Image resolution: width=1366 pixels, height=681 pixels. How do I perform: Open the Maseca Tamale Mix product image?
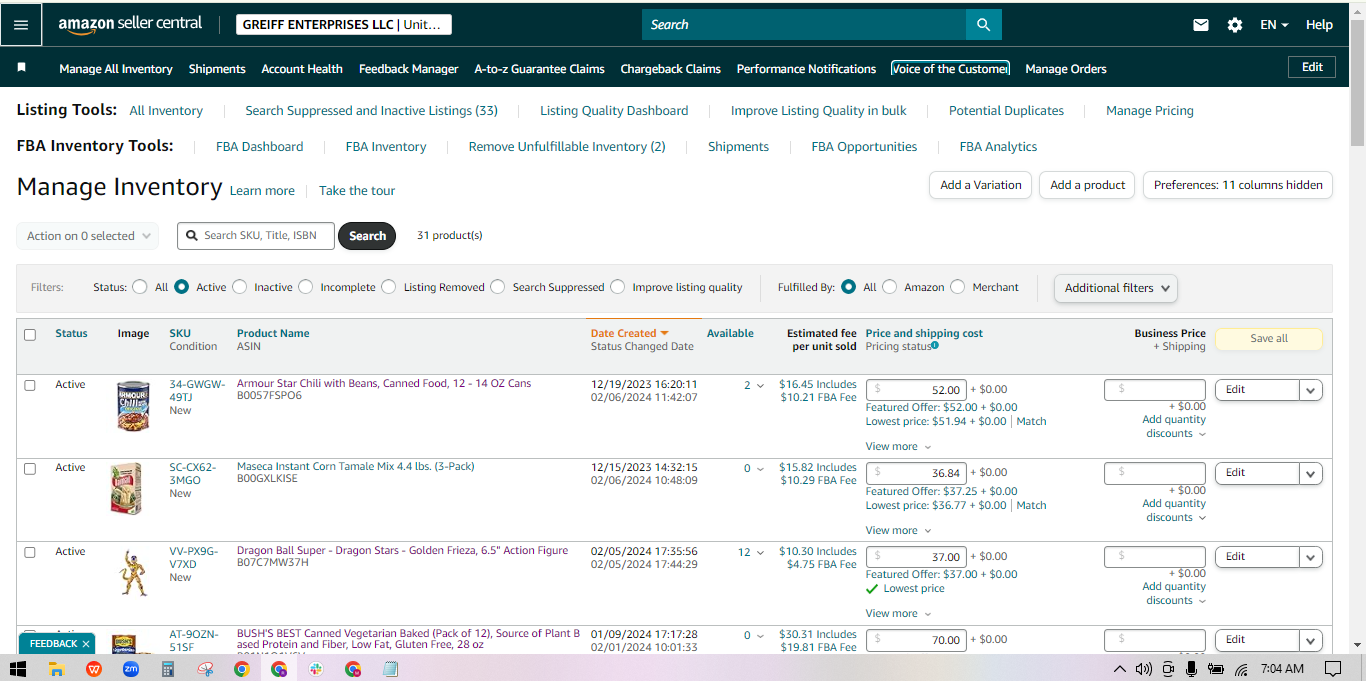[x=126, y=489]
